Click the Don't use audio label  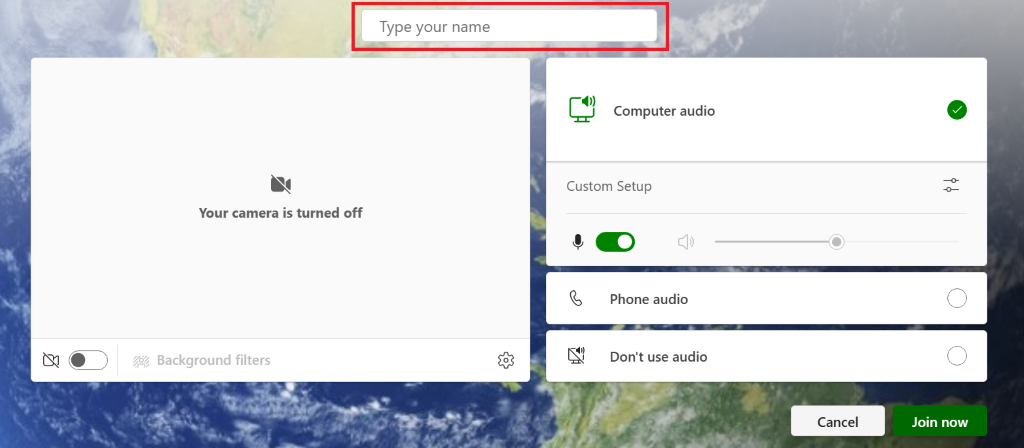(x=658, y=357)
